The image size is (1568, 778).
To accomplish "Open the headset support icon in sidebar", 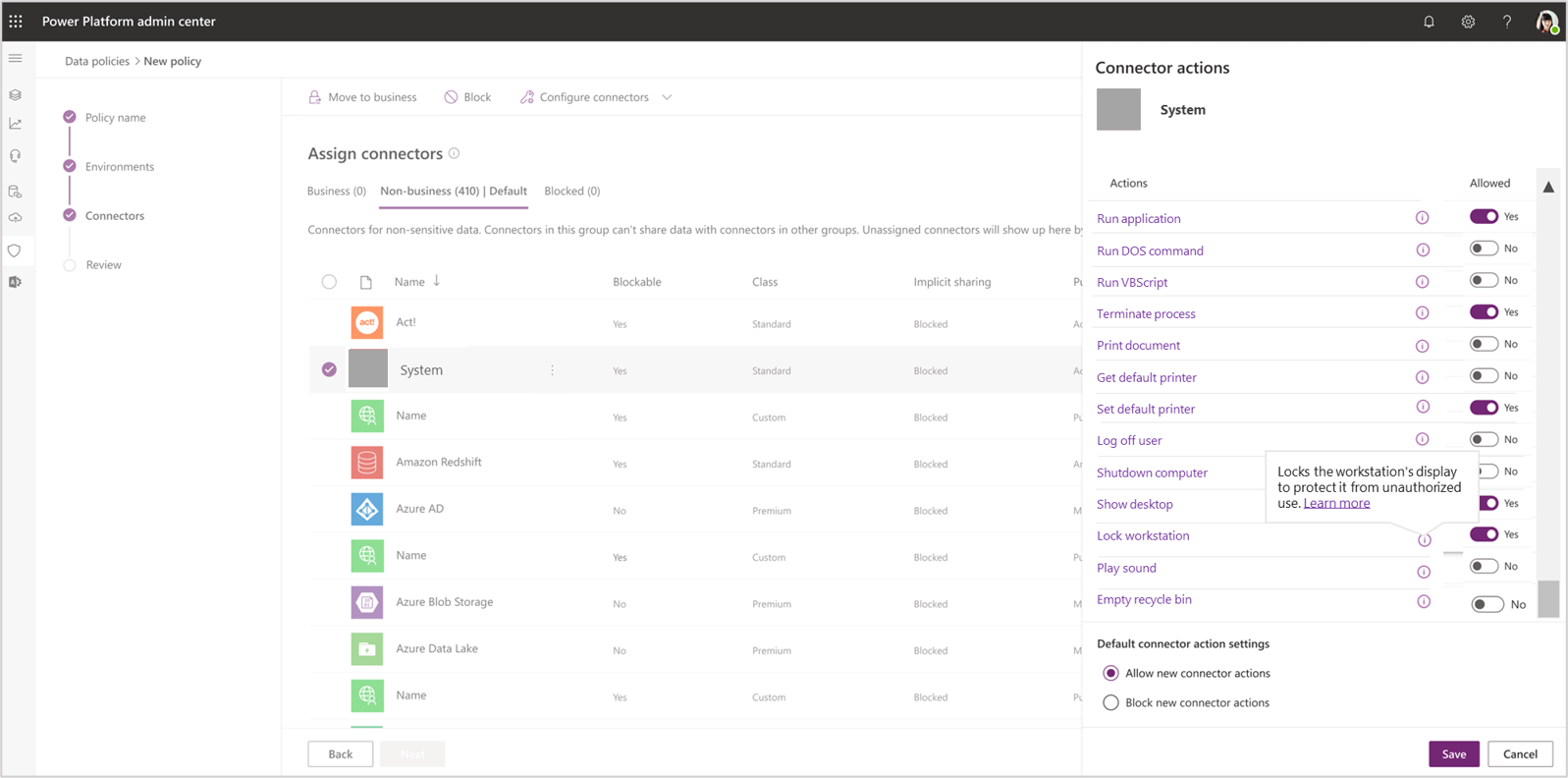I will (x=15, y=156).
